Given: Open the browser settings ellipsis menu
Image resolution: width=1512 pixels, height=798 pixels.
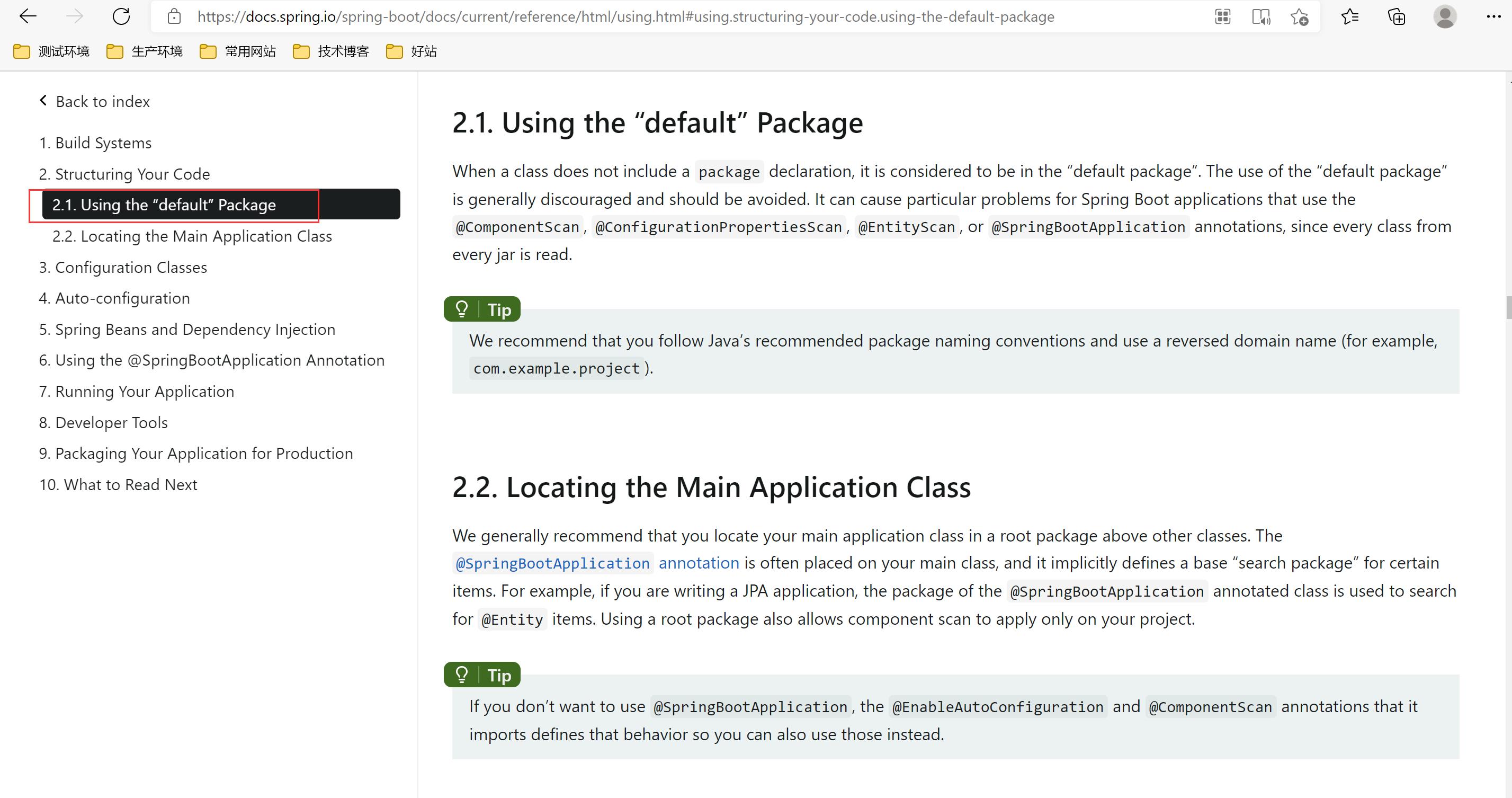Looking at the screenshot, I should [1493, 16].
